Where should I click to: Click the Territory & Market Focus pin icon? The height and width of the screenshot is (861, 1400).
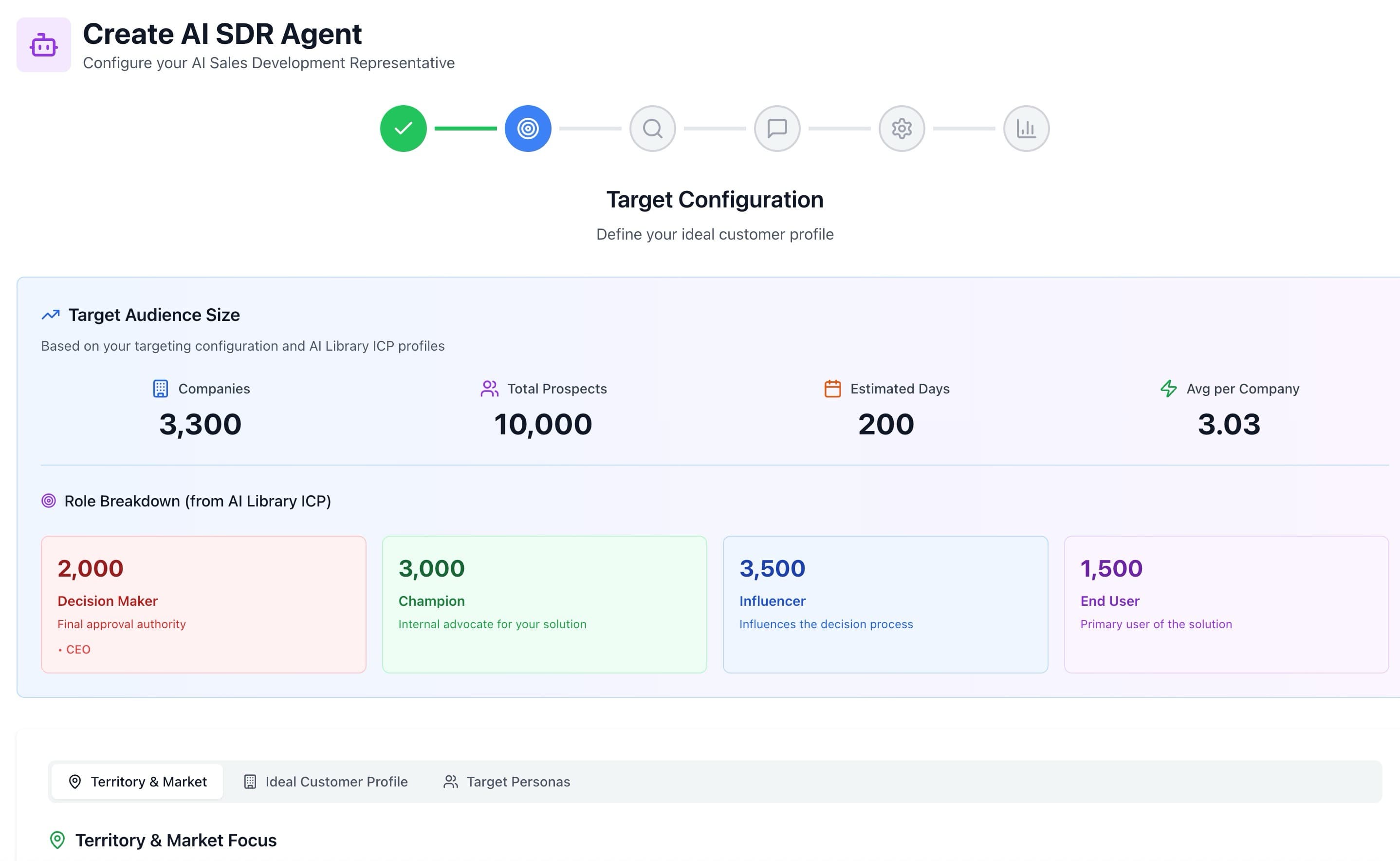(57, 840)
